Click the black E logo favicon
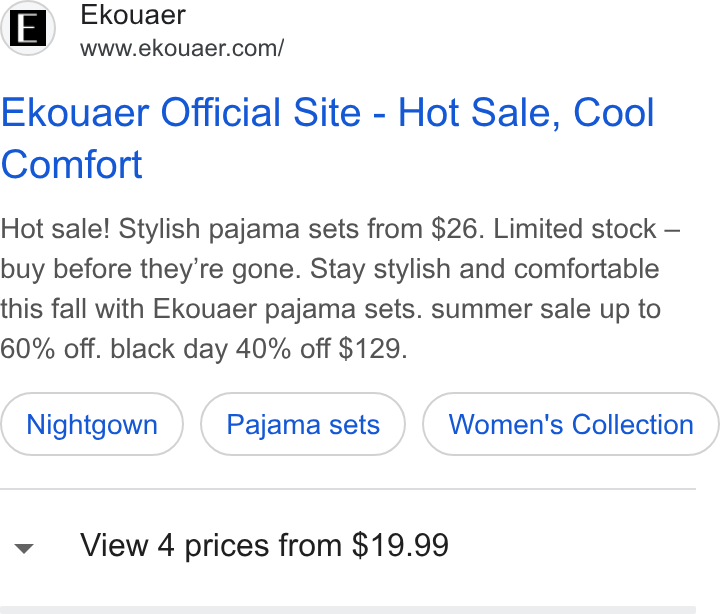 28,28
